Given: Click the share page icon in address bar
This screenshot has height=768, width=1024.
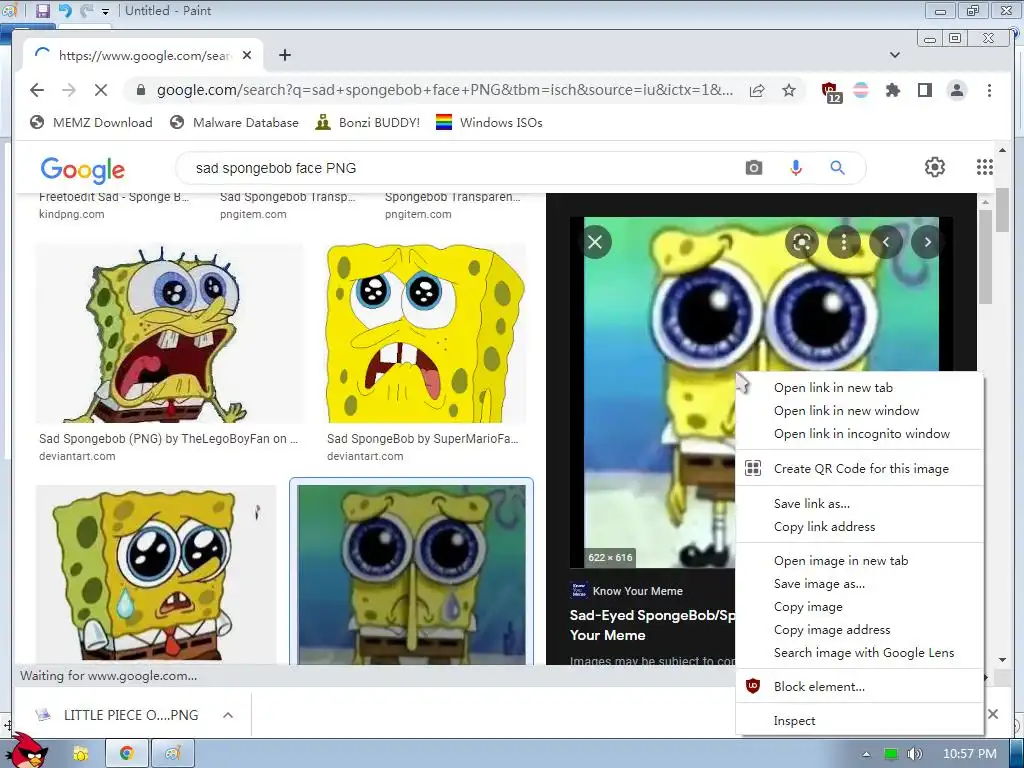Looking at the screenshot, I should pyautogui.click(x=757, y=90).
